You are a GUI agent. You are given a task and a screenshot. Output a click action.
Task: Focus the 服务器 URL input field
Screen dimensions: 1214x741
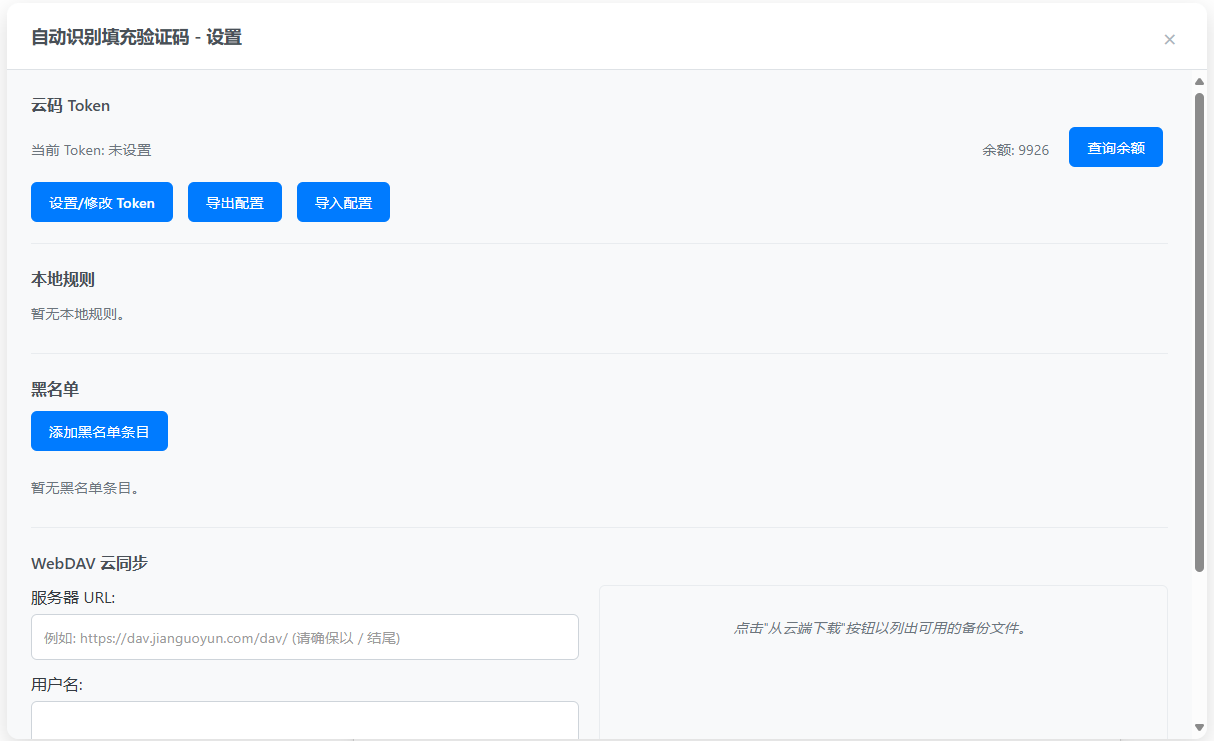click(305, 637)
